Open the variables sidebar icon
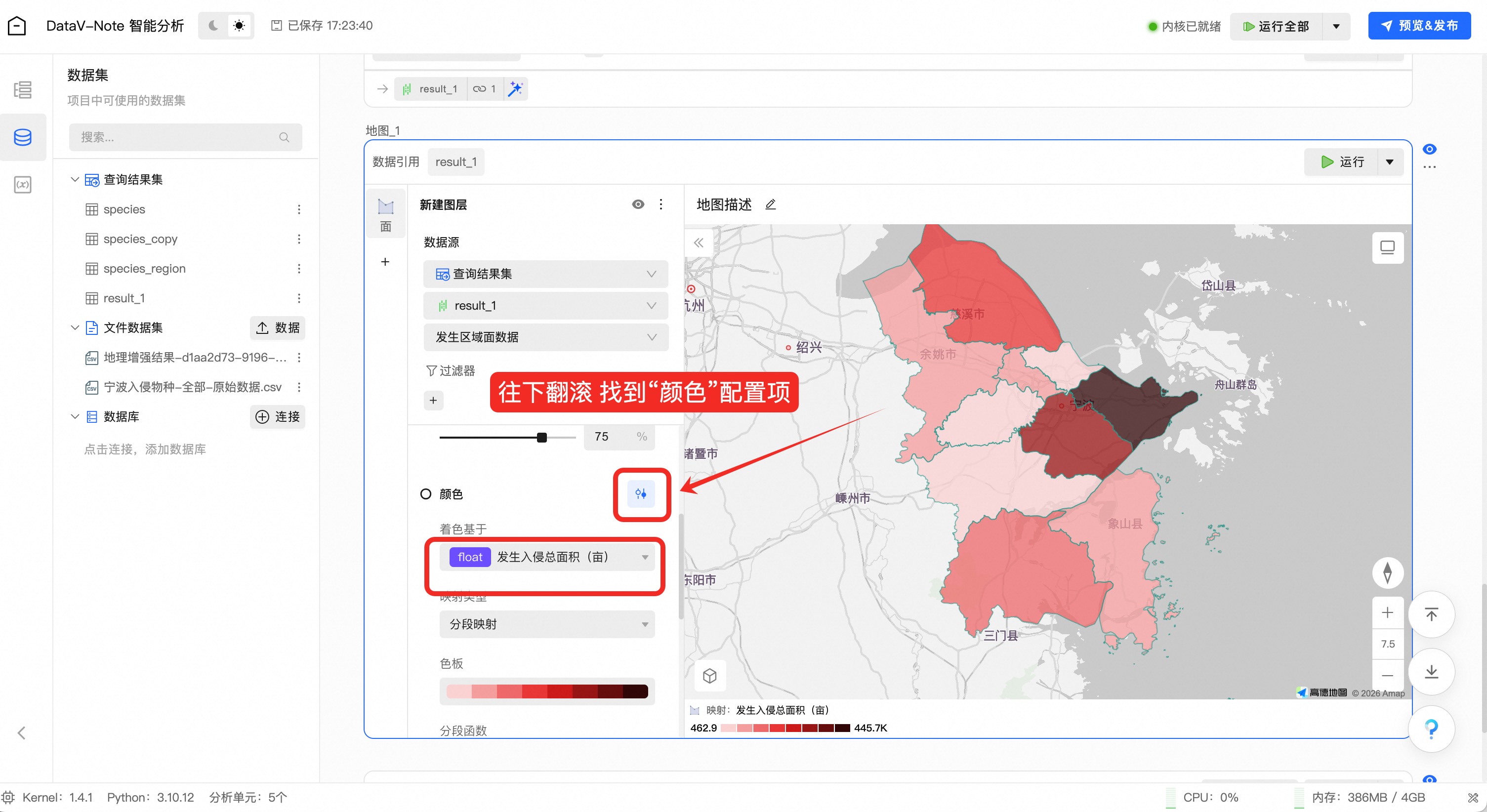Image resolution: width=1487 pixels, height=812 pixels. pos(23,185)
